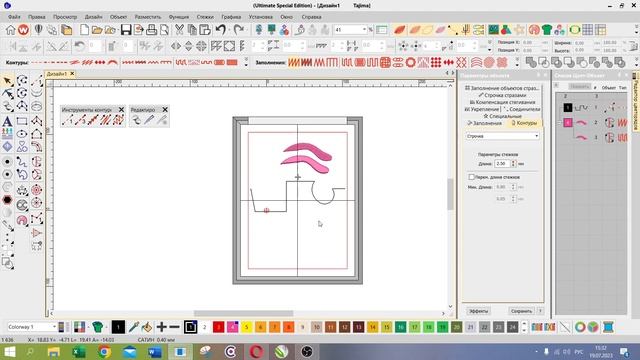Expand the fill stitch types gallery
The height and width of the screenshot is (360, 640).
(x=518, y=62)
